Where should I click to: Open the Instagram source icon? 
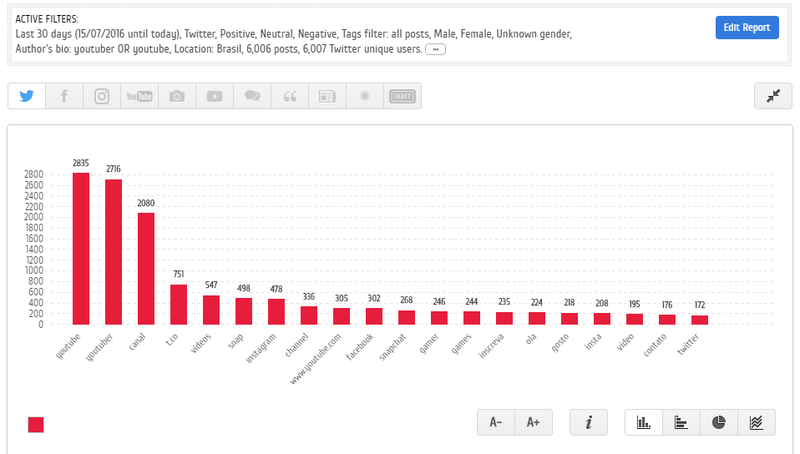coord(101,96)
